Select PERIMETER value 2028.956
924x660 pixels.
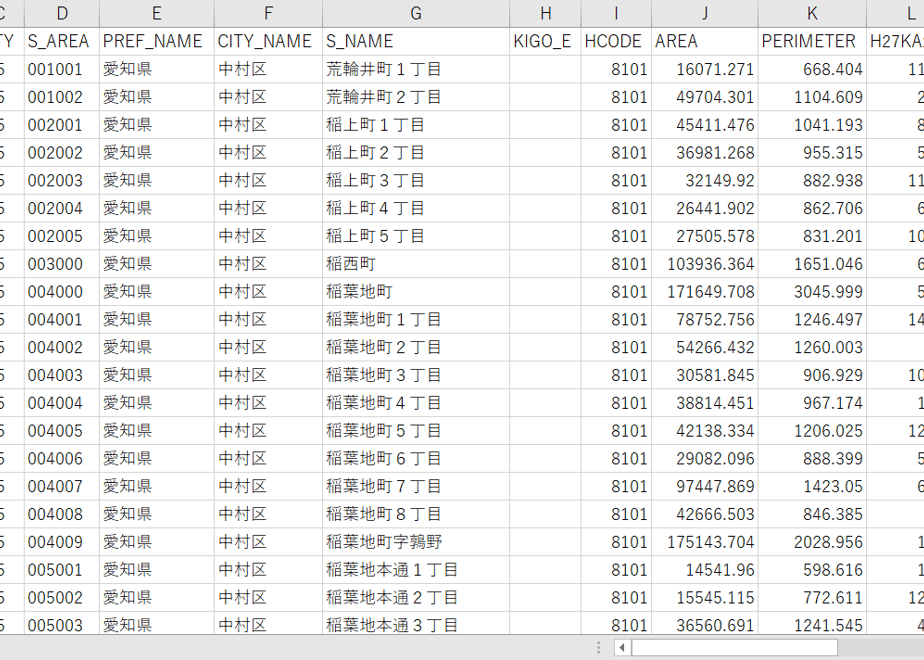[x=812, y=542]
